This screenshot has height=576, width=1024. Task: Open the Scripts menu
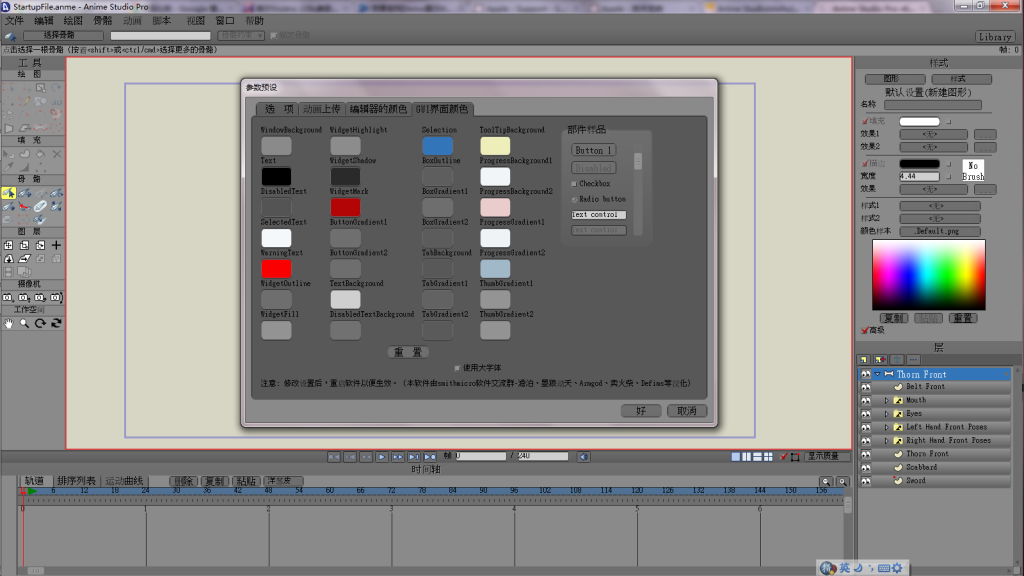pos(161,21)
